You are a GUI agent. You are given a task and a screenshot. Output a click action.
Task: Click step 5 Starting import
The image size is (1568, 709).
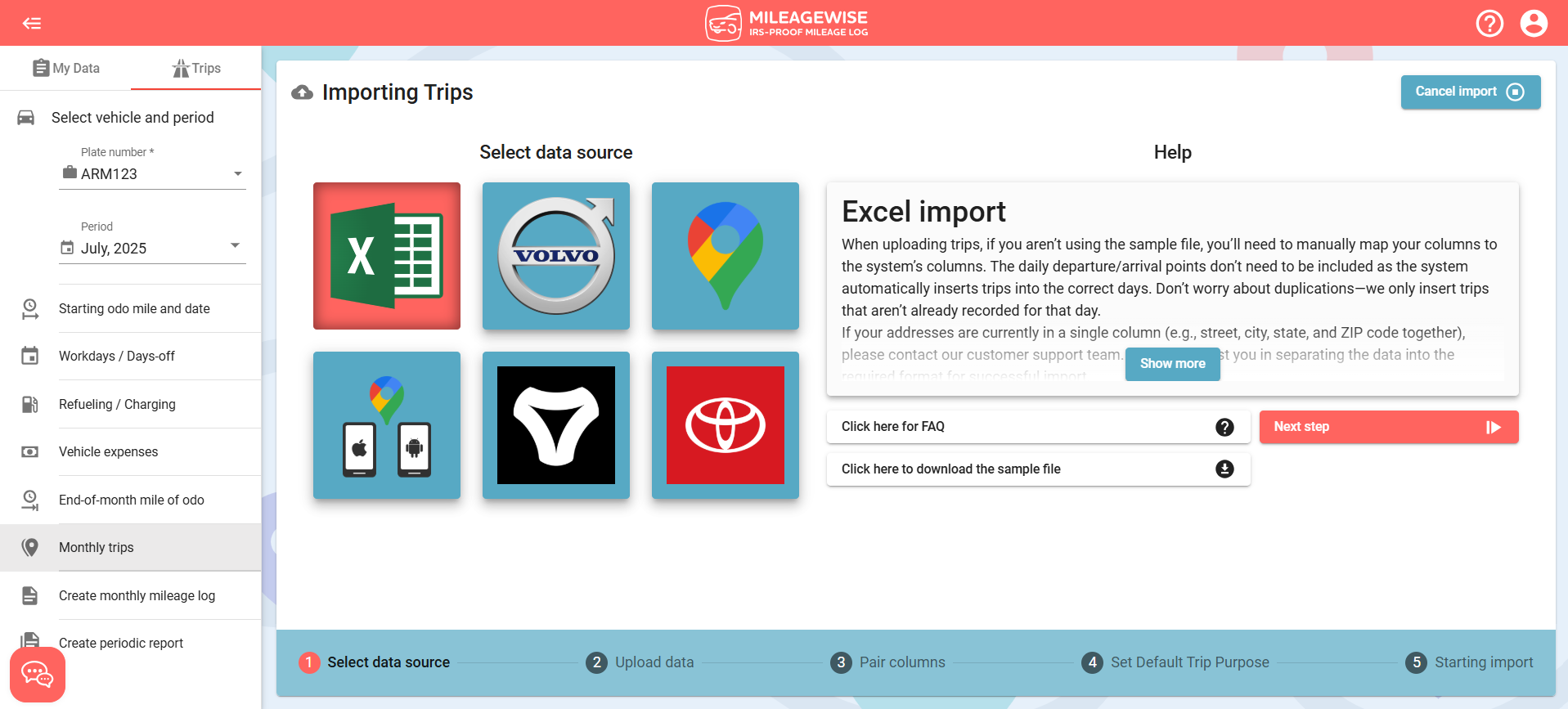[x=1470, y=662]
